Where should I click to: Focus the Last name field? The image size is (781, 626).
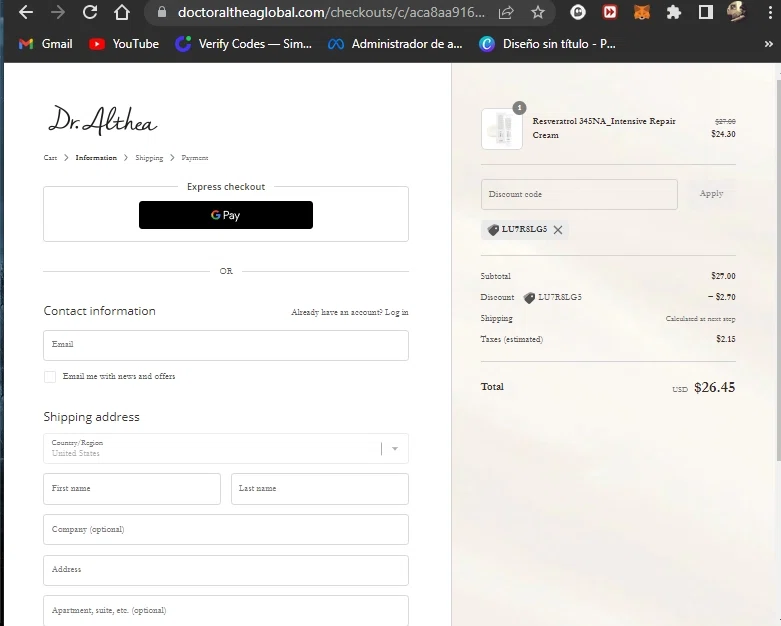pyautogui.click(x=320, y=489)
